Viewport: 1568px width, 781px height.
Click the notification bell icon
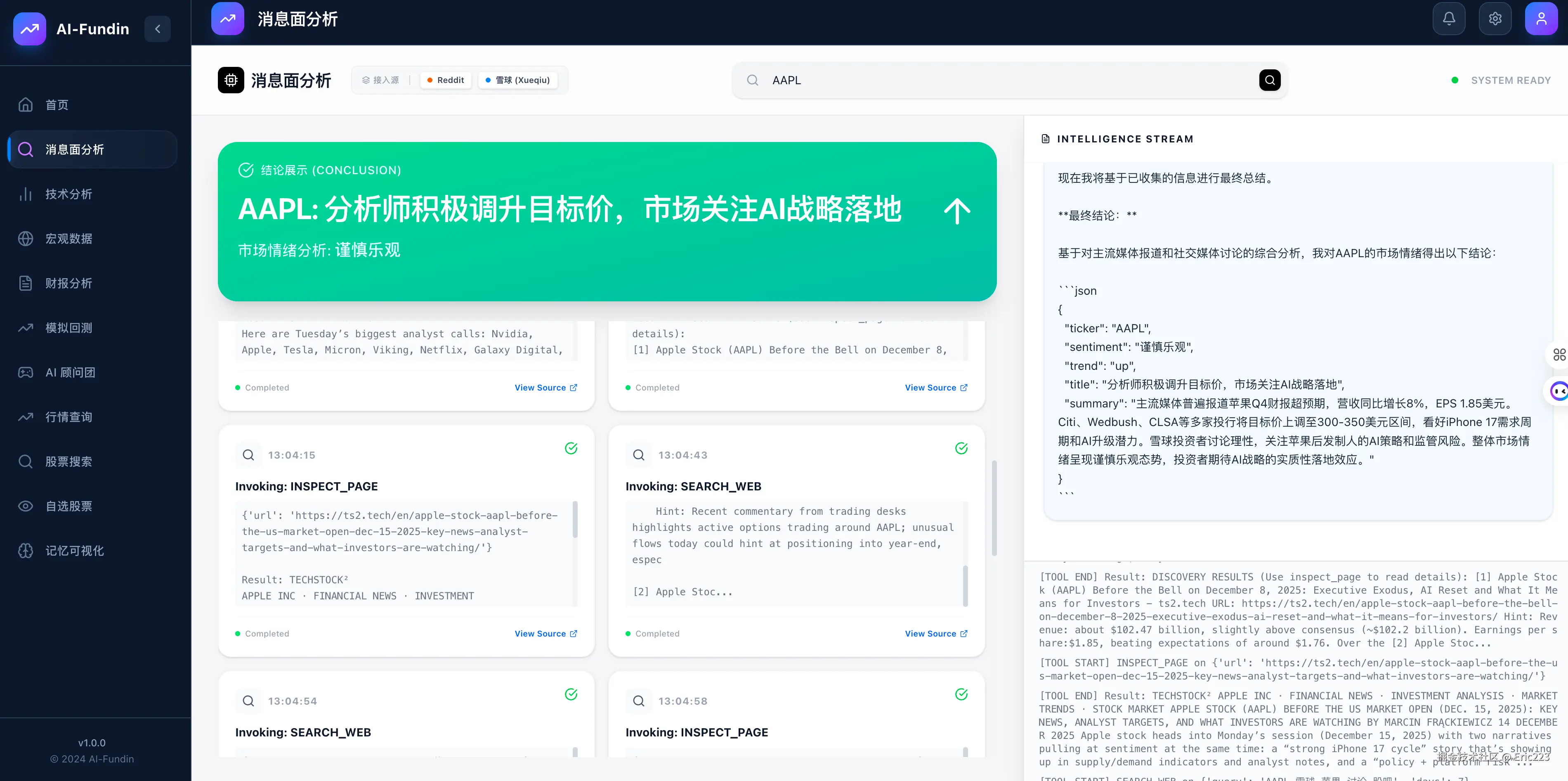pos(1449,19)
